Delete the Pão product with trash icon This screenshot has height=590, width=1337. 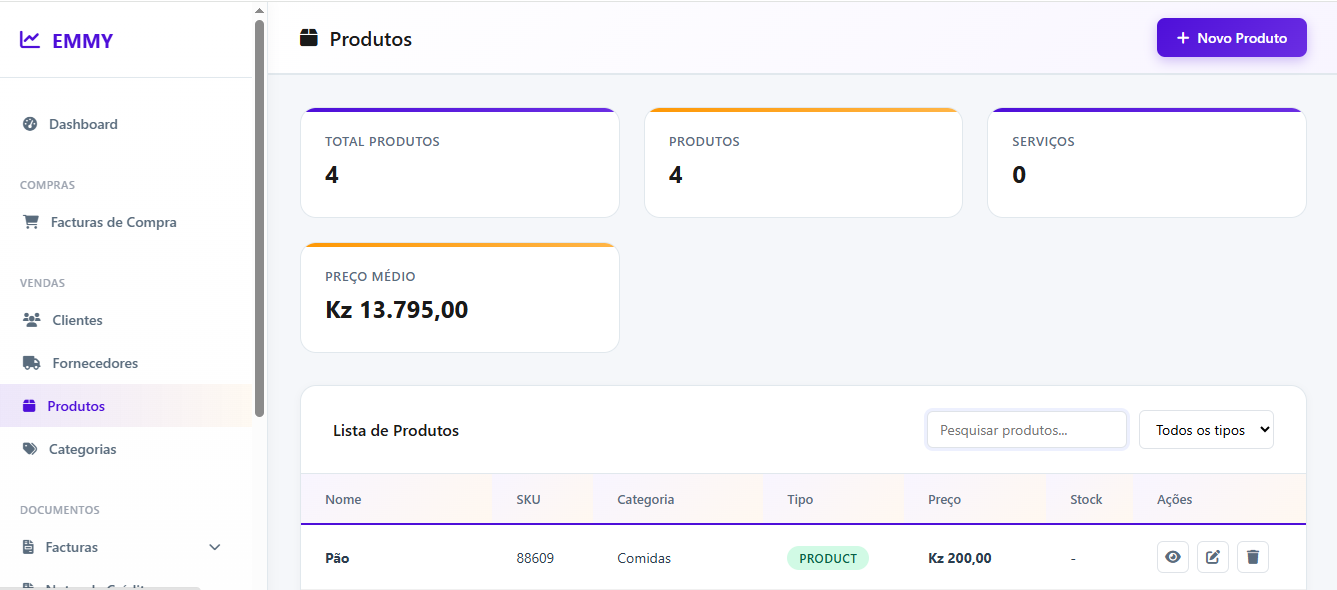[1252, 557]
